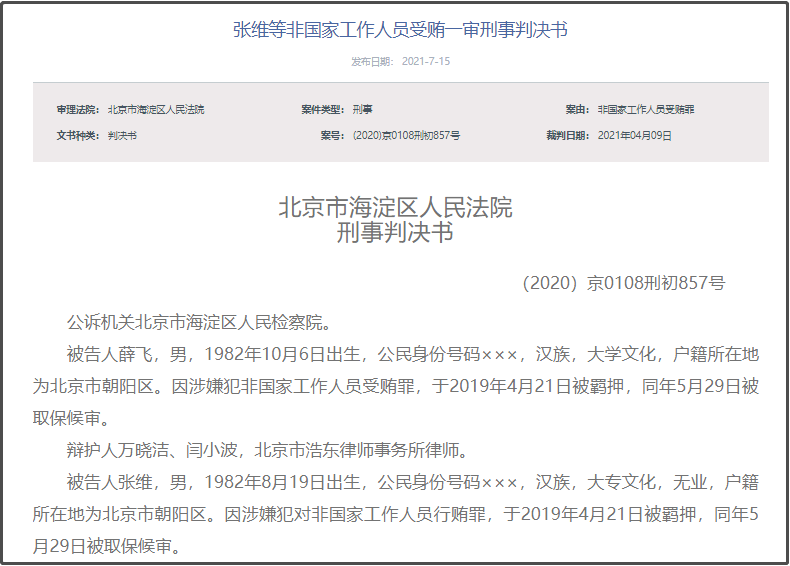Click the line 所在地为北京市朝阳区 about 行贿罪
790x566 pixels.
click(396, 514)
